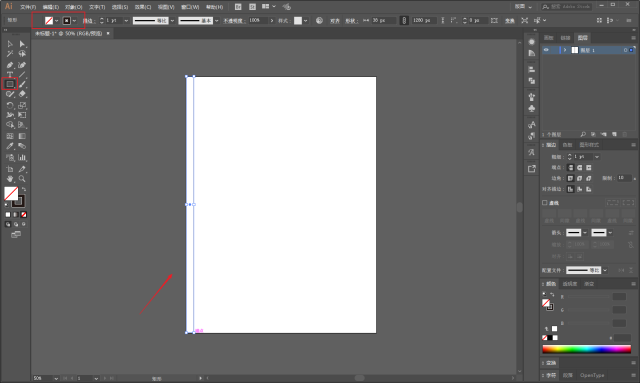
Task: Click the Transform button in control bar
Action: (x=510, y=21)
